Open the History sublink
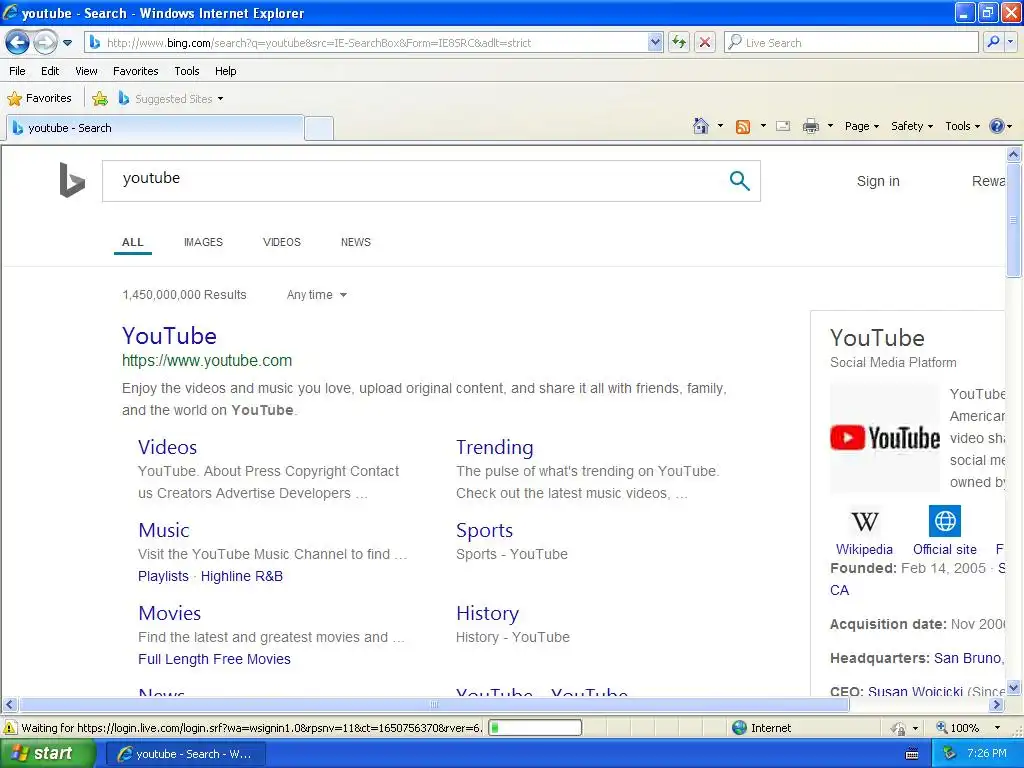The image size is (1024, 768). (487, 613)
